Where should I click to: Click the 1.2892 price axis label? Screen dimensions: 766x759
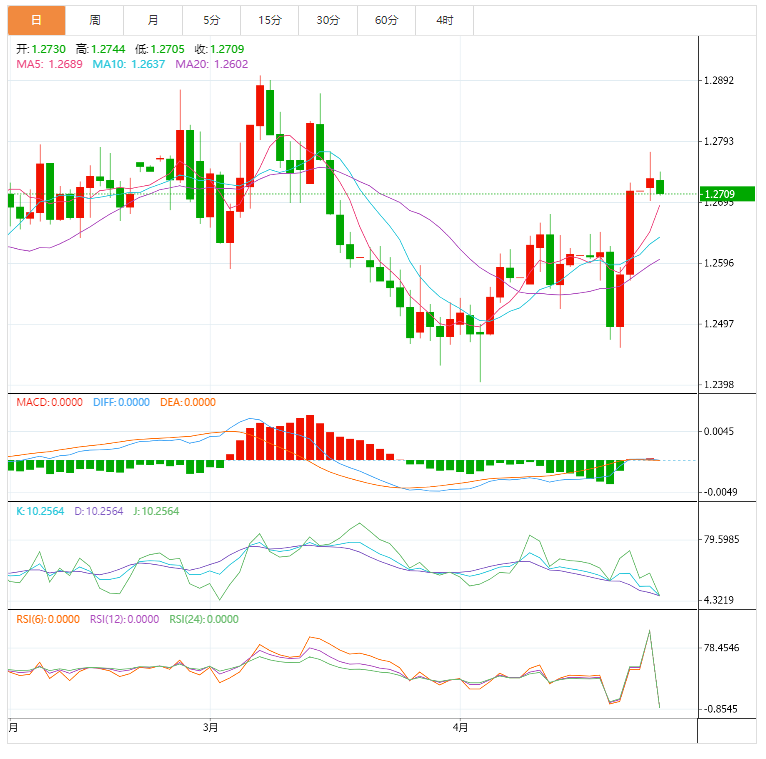coord(719,80)
